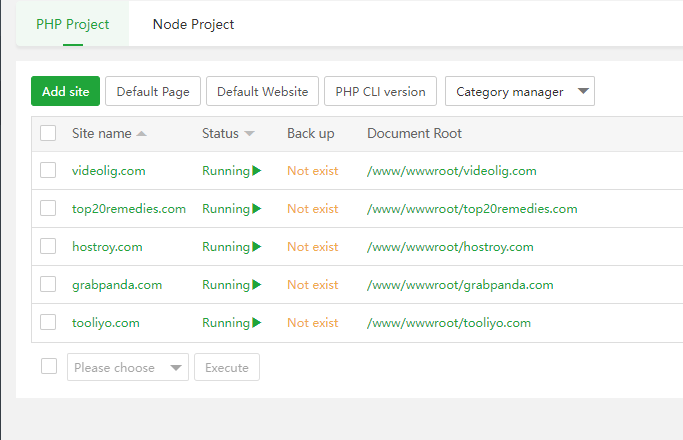Click the play icon for top20remedies.com status
This screenshot has height=440, width=683.
(x=257, y=208)
